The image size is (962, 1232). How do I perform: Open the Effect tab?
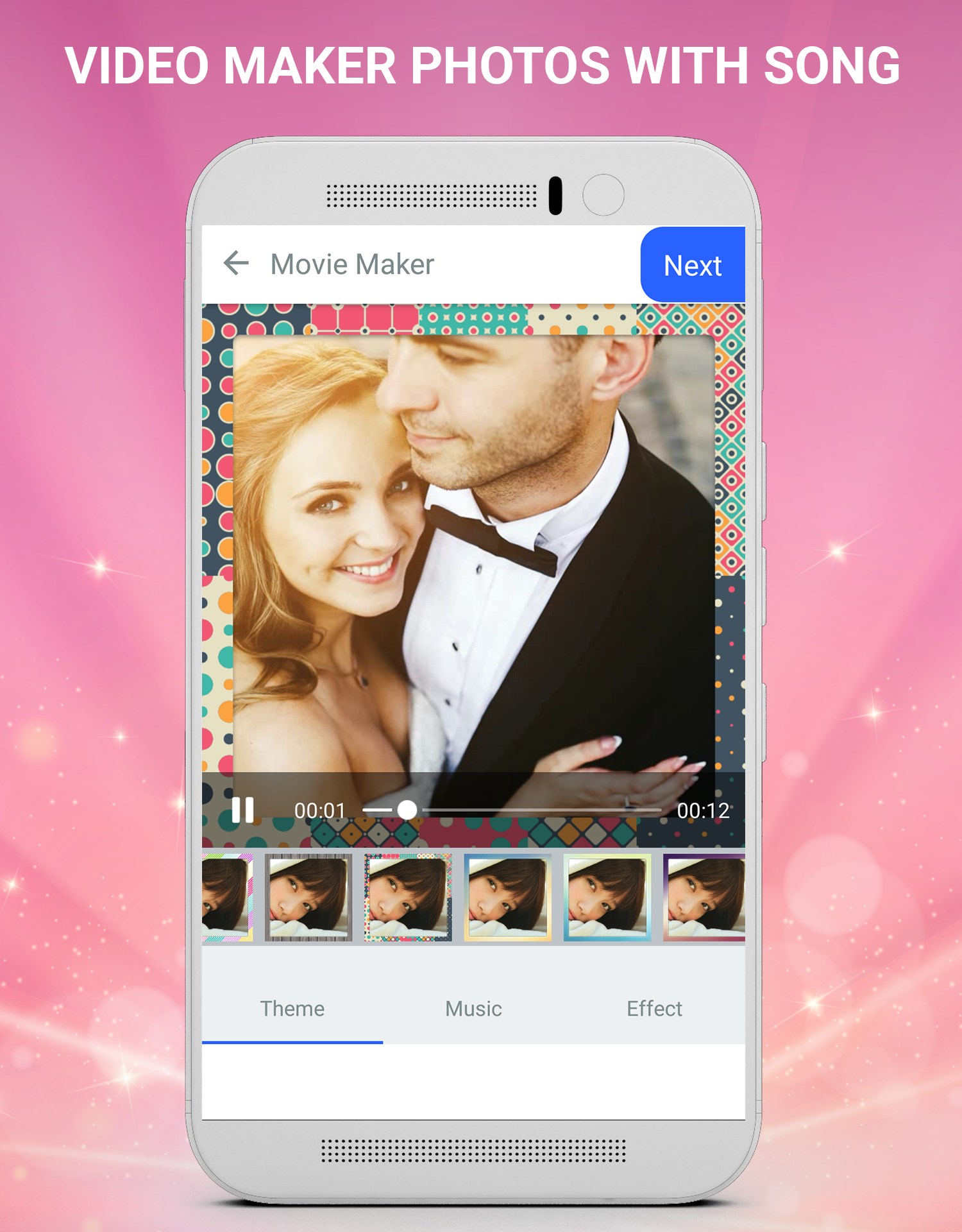tap(654, 1009)
